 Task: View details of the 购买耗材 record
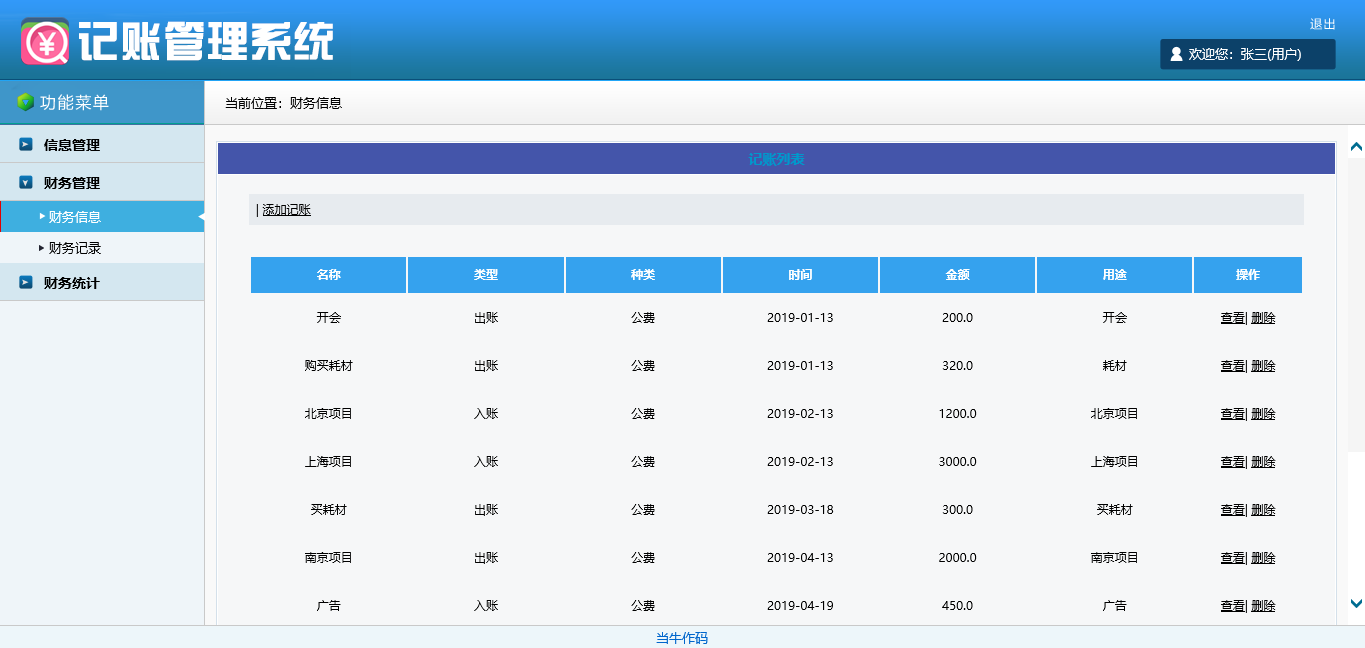tap(1232, 366)
